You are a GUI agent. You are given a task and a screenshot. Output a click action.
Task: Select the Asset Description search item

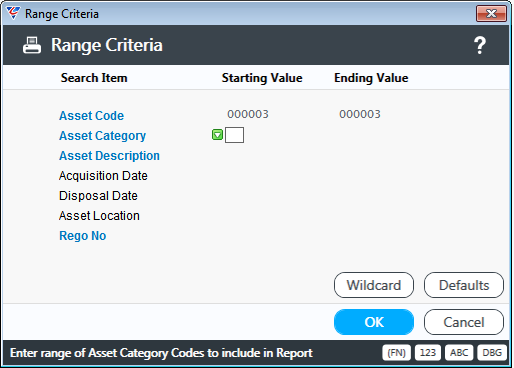(x=109, y=156)
